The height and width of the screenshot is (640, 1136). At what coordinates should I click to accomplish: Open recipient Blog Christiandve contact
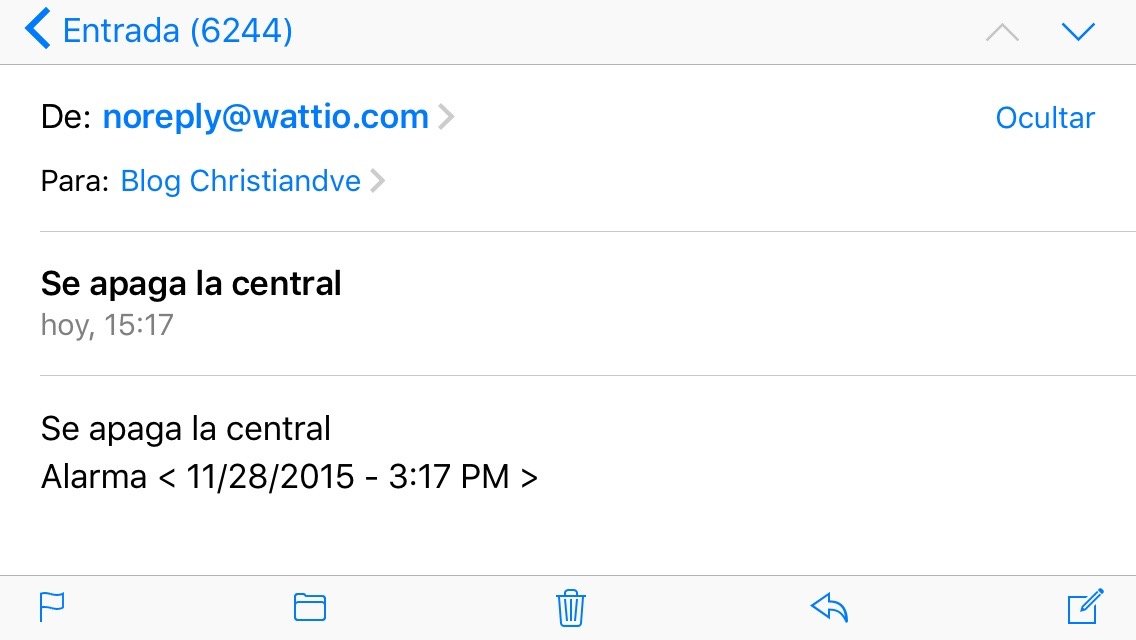241,181
